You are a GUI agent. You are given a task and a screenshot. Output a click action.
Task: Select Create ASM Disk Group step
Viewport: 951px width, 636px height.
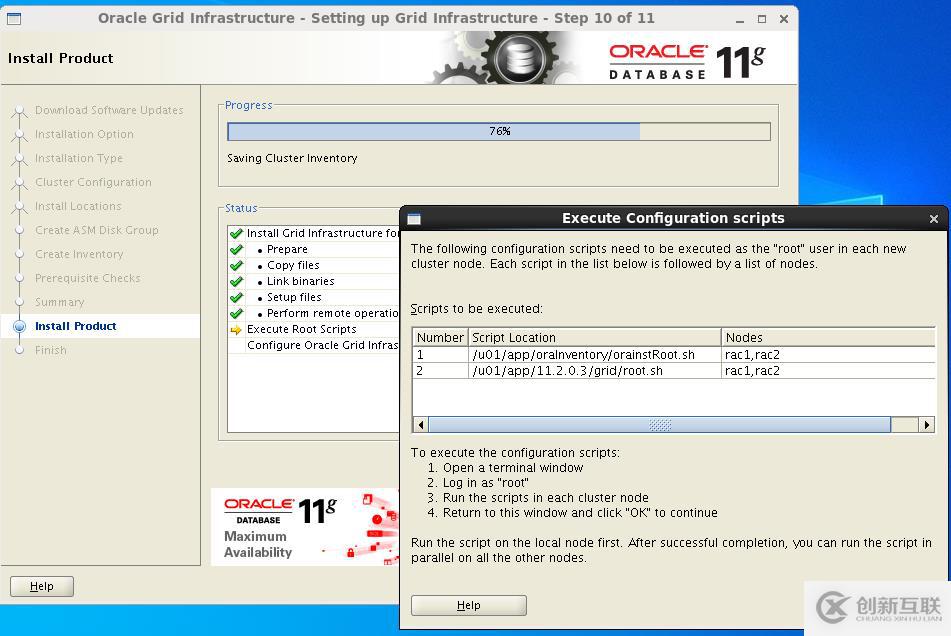click(96, 230)
